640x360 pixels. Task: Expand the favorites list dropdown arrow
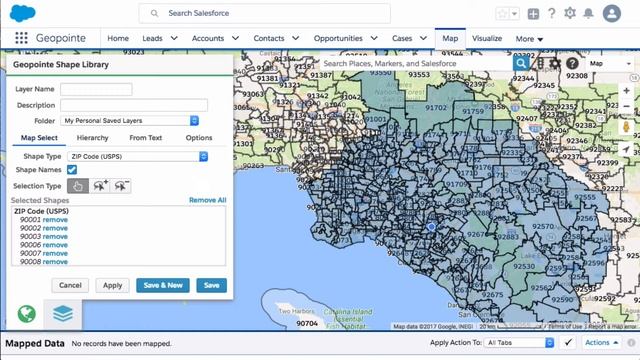(514, 13)
